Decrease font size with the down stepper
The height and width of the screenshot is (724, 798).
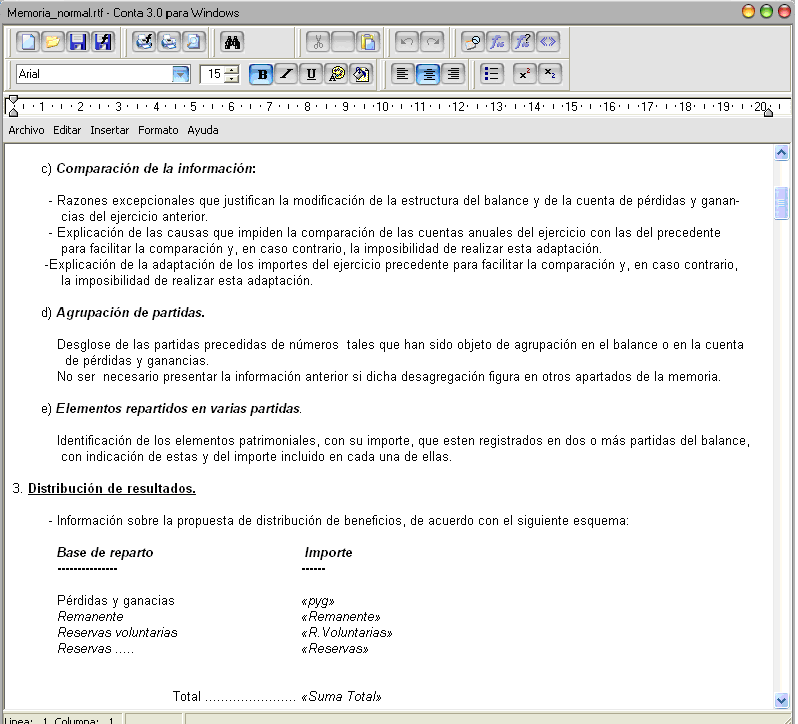[232, 79]
